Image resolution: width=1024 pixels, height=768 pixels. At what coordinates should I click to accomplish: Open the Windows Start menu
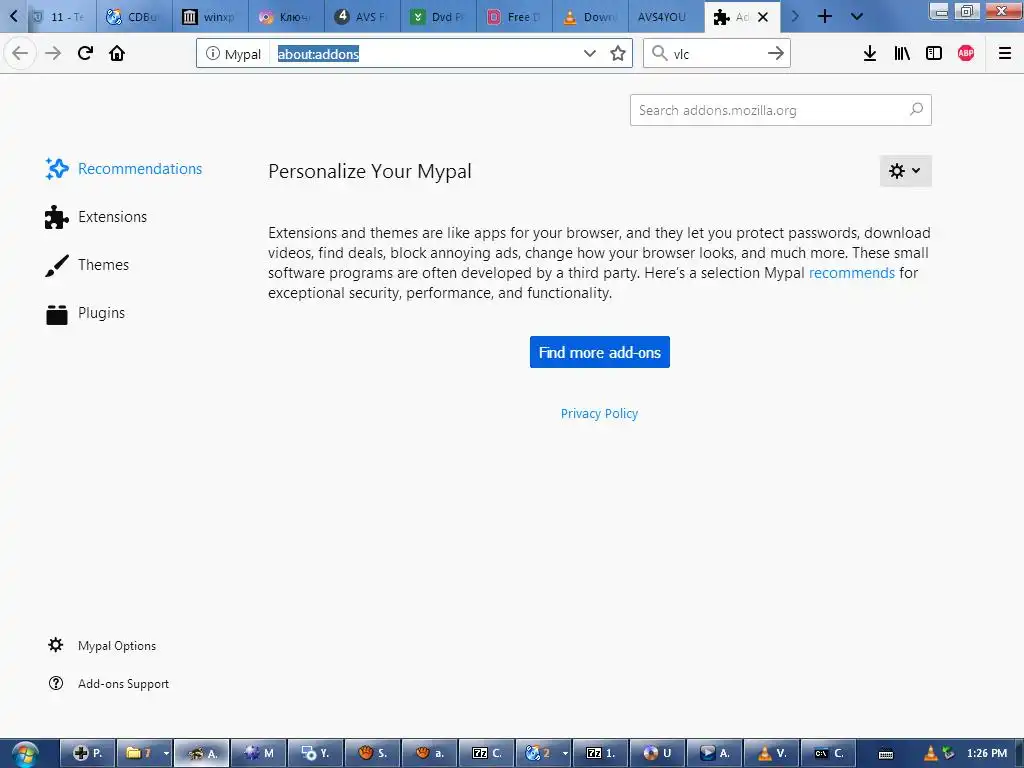pos(24,754)
